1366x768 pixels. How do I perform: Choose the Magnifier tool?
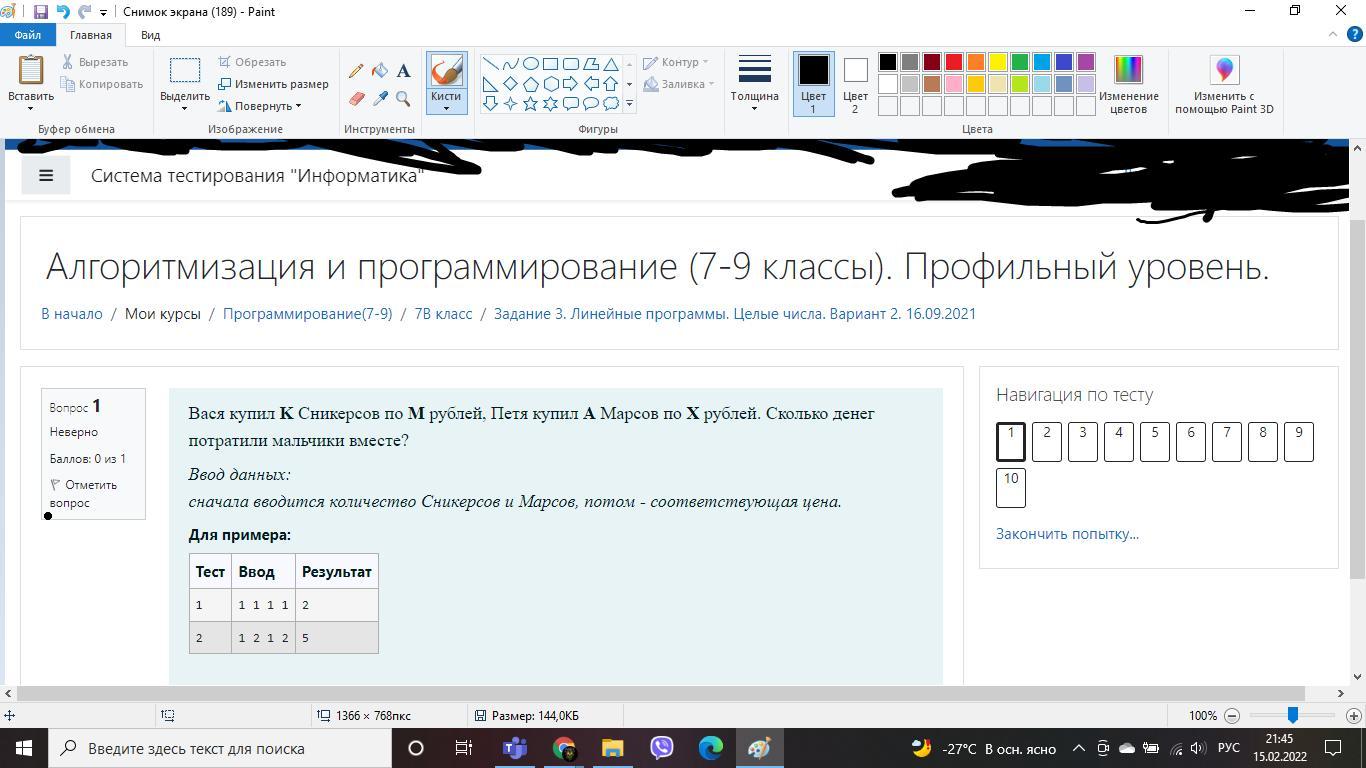403,98
